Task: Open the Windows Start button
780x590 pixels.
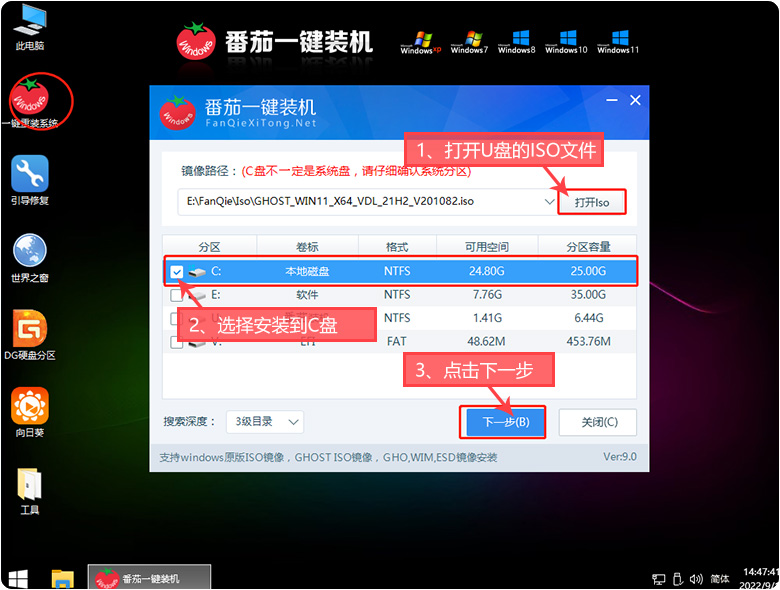Action: 18,579
